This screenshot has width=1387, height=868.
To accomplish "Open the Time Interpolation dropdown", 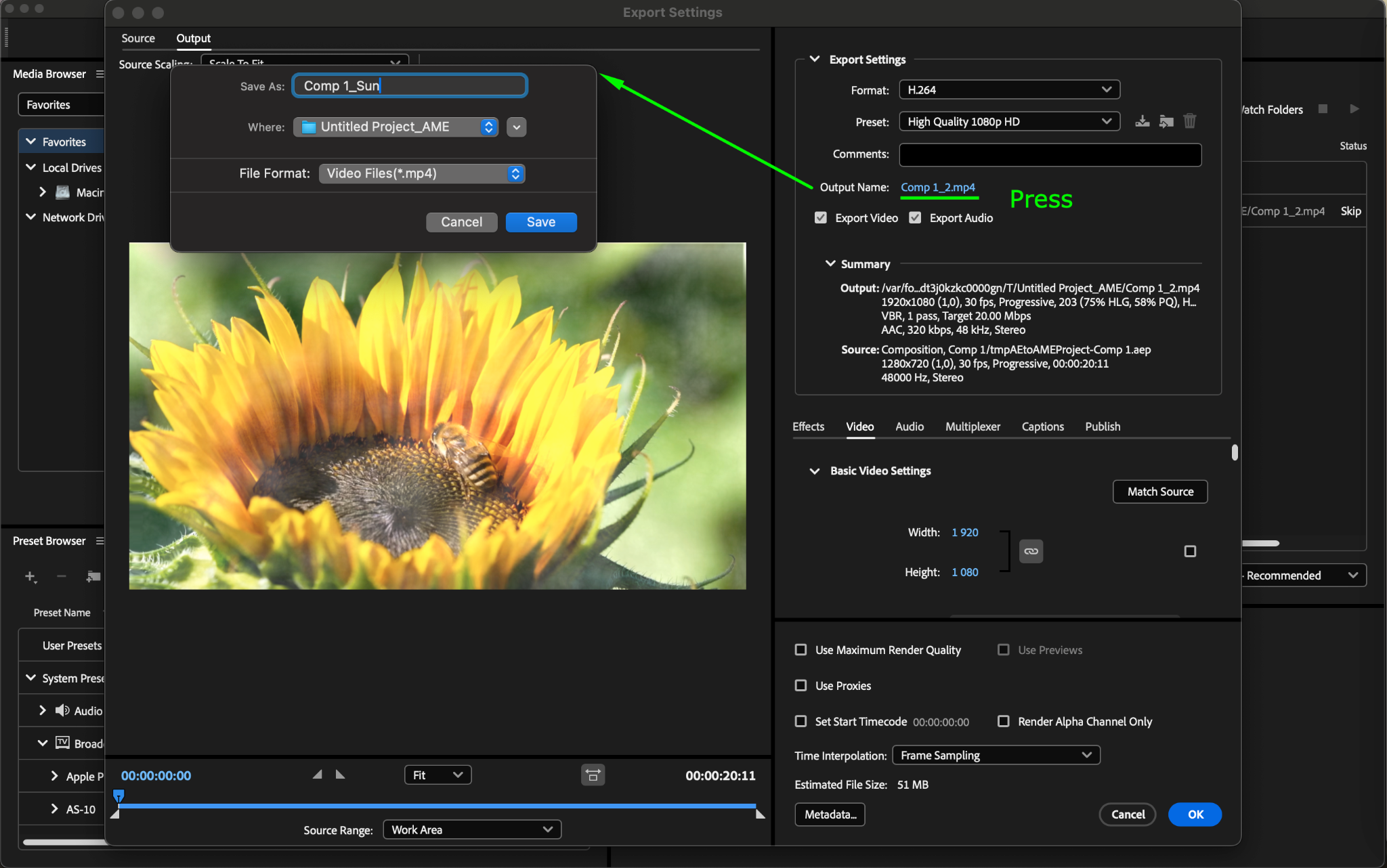I will [x=996, y=756].
